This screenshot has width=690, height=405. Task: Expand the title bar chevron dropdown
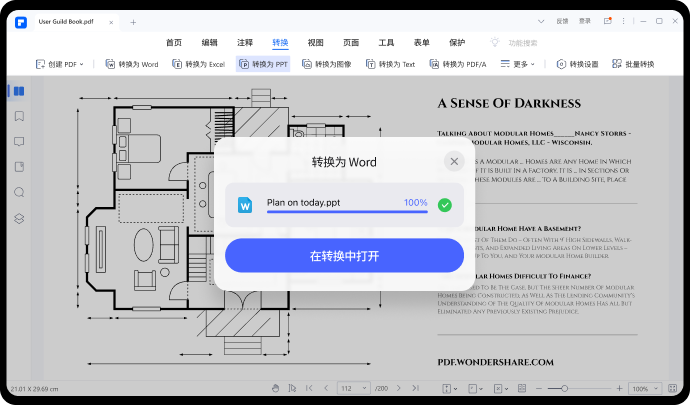tap(541, 21)
